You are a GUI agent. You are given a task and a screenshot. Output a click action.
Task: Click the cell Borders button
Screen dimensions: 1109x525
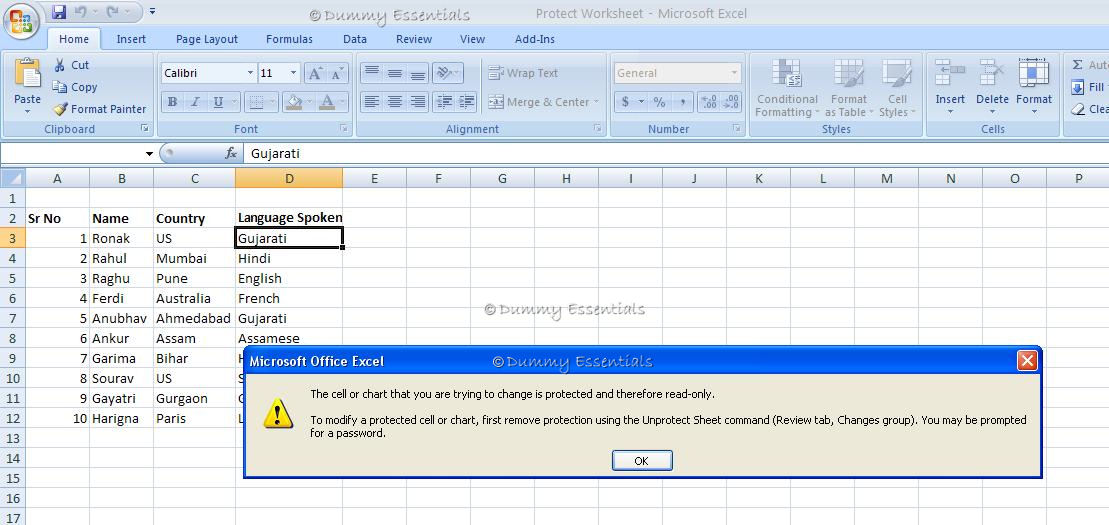tap(256, 102)
